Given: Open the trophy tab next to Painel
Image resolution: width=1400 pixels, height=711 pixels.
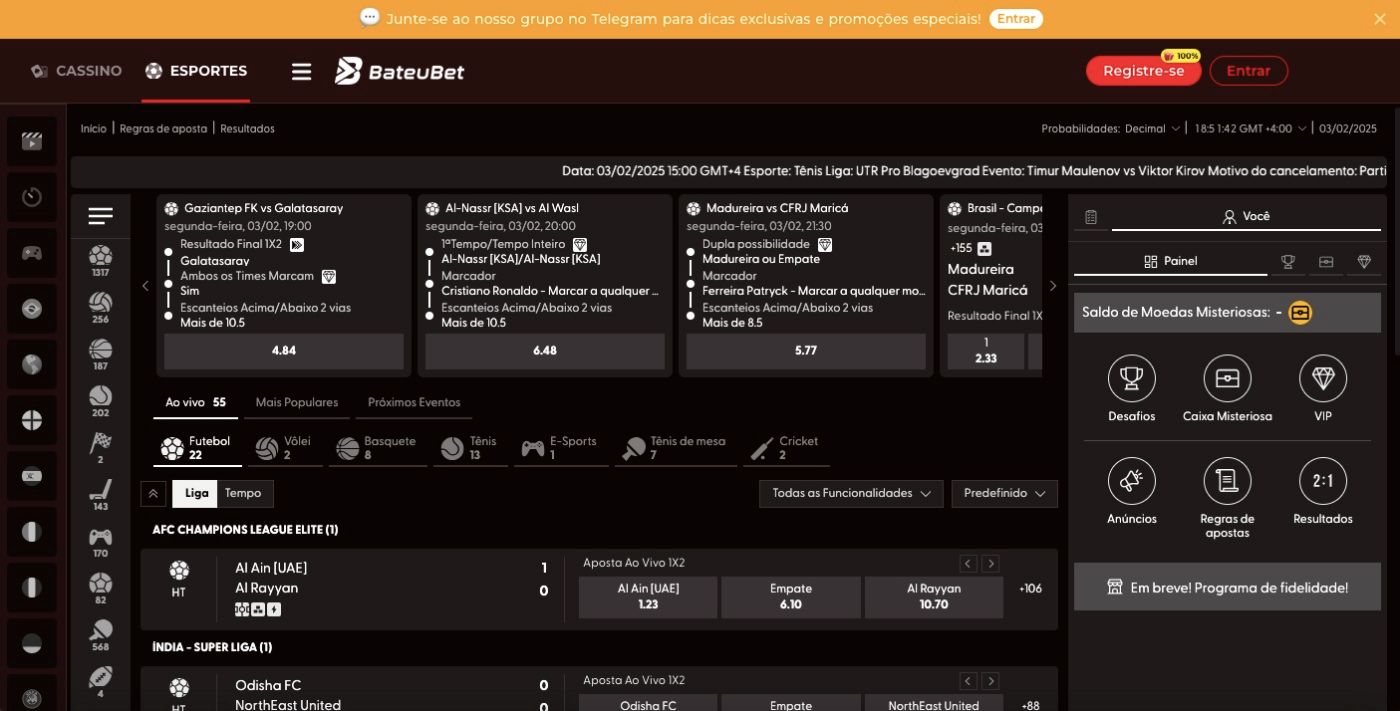Looking at the screenshot, I should [1288, 262].
